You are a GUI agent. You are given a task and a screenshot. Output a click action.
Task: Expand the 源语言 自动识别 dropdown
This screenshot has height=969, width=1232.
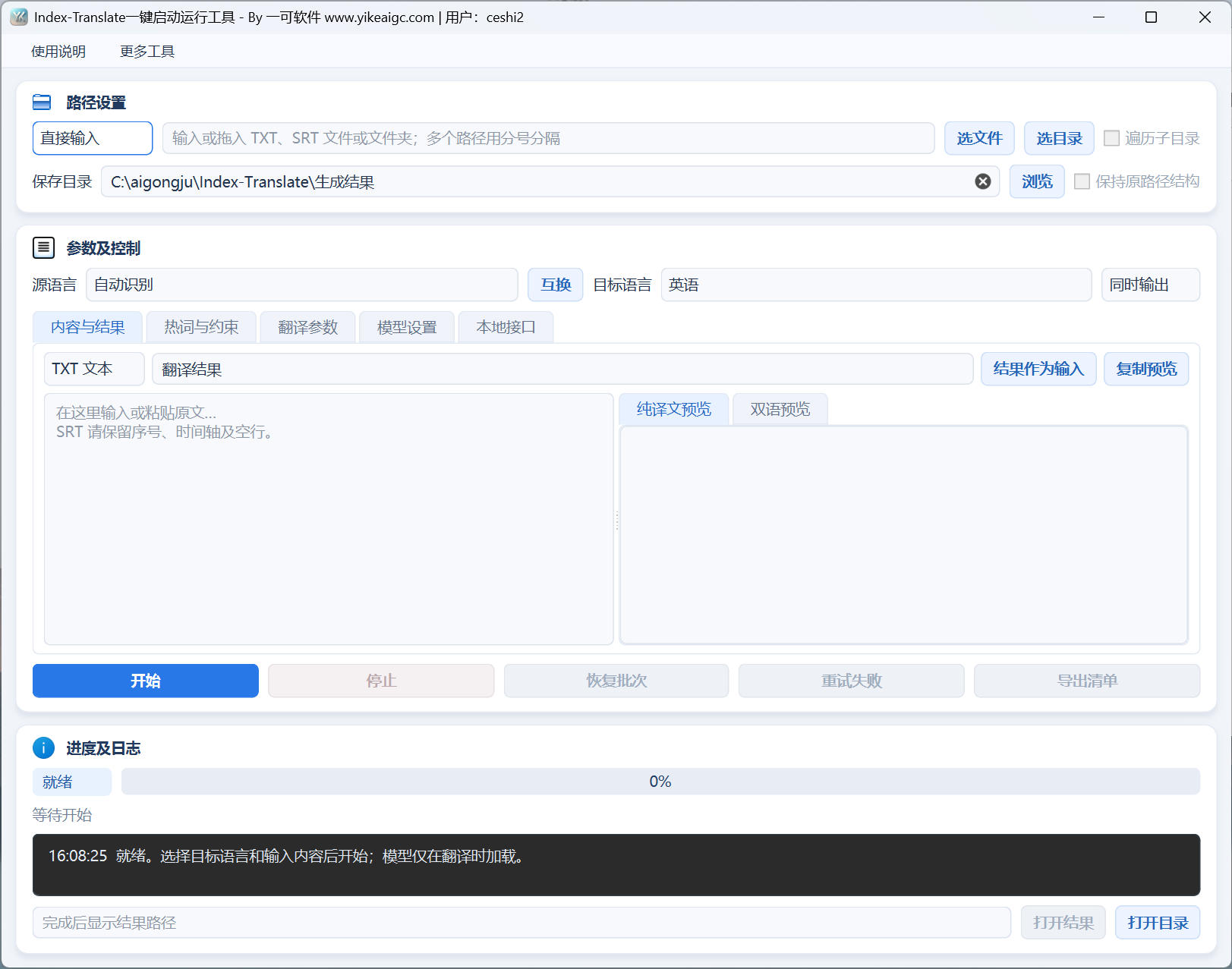coord(302,285)
